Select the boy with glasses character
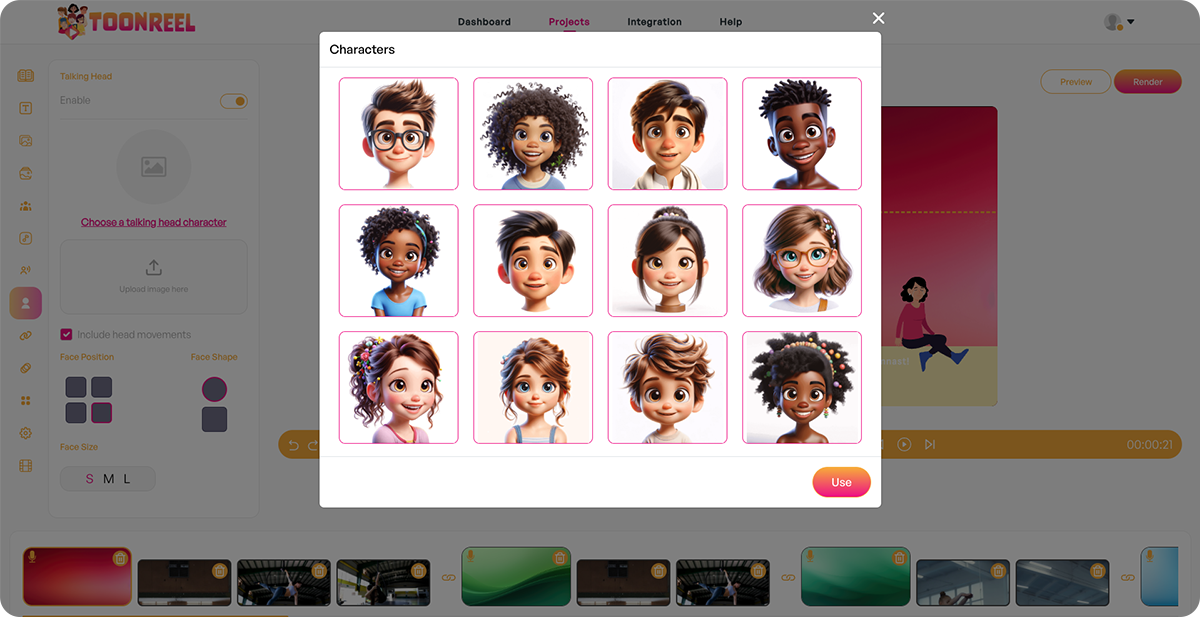This screenshot has height=617, width=1200. 398,134
